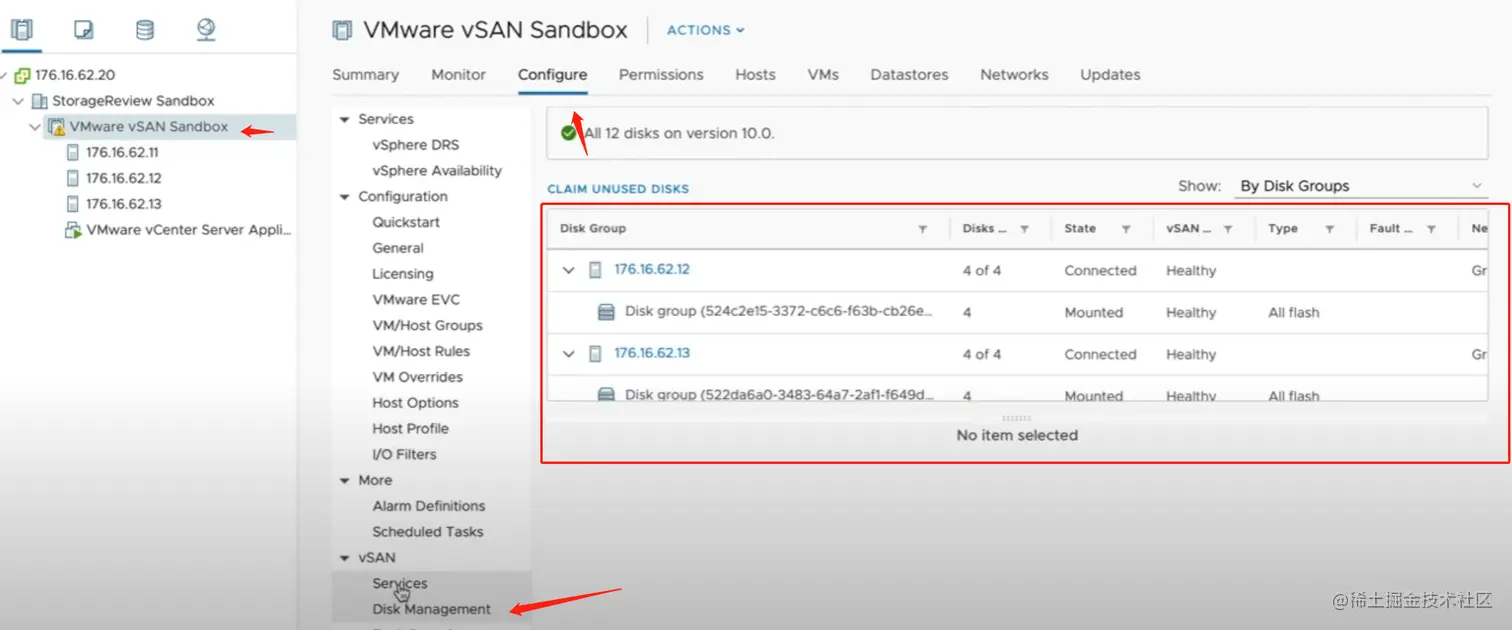The width and height of the screenshot is (1512, 630).
Task: Open host link 176.16.62.12 in table
Action: (x=652, y=270)
